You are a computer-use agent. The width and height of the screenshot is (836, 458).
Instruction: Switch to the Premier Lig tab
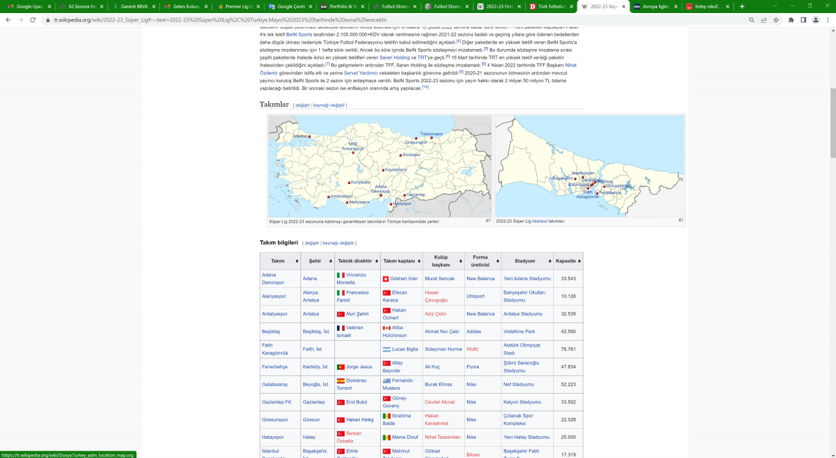pos(238,6)
